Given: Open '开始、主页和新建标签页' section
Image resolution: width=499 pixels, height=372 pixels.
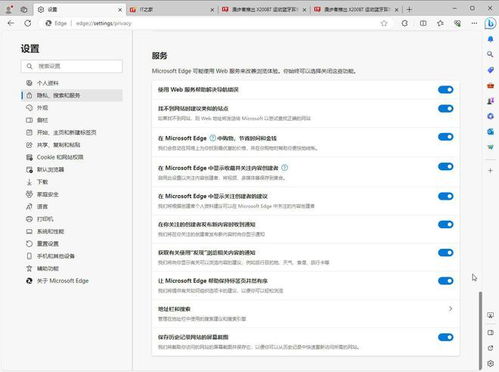Looking at the screenshot, I should [72, 132].
